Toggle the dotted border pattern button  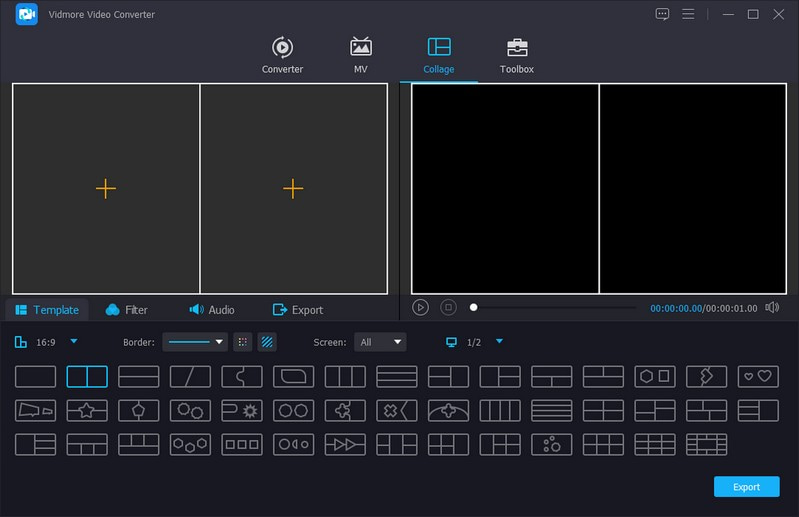(242, 342)
